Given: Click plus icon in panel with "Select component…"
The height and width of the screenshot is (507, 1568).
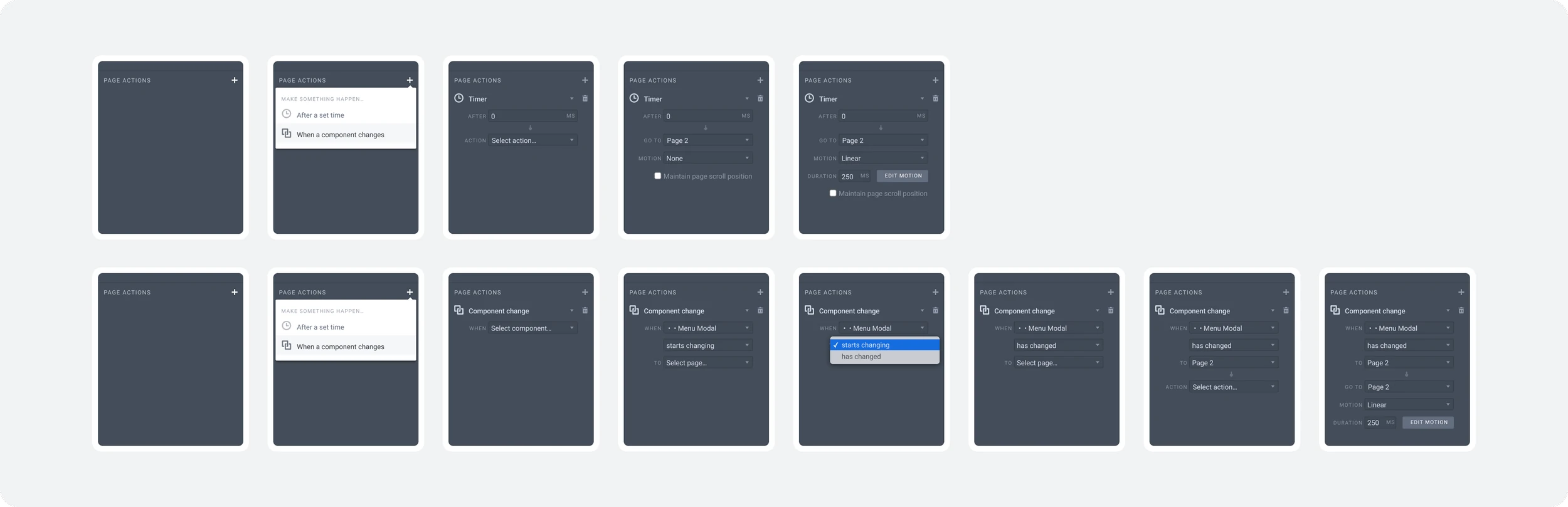Looking at the screenshot, I should point(585,292).
